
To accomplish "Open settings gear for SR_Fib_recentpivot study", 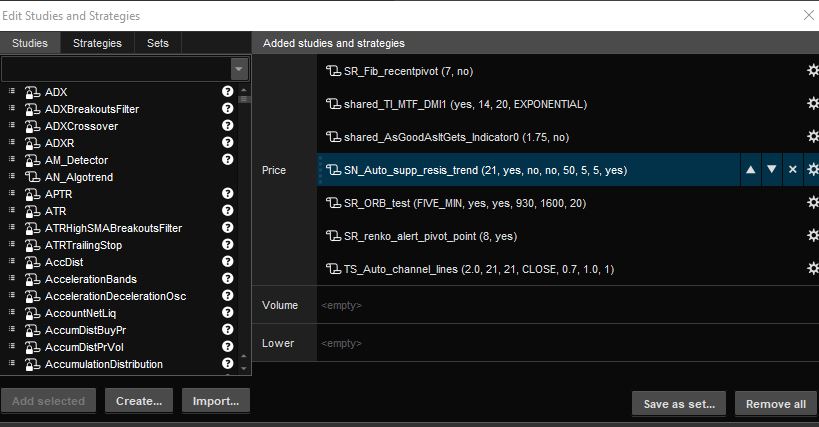I will (812, 71).
